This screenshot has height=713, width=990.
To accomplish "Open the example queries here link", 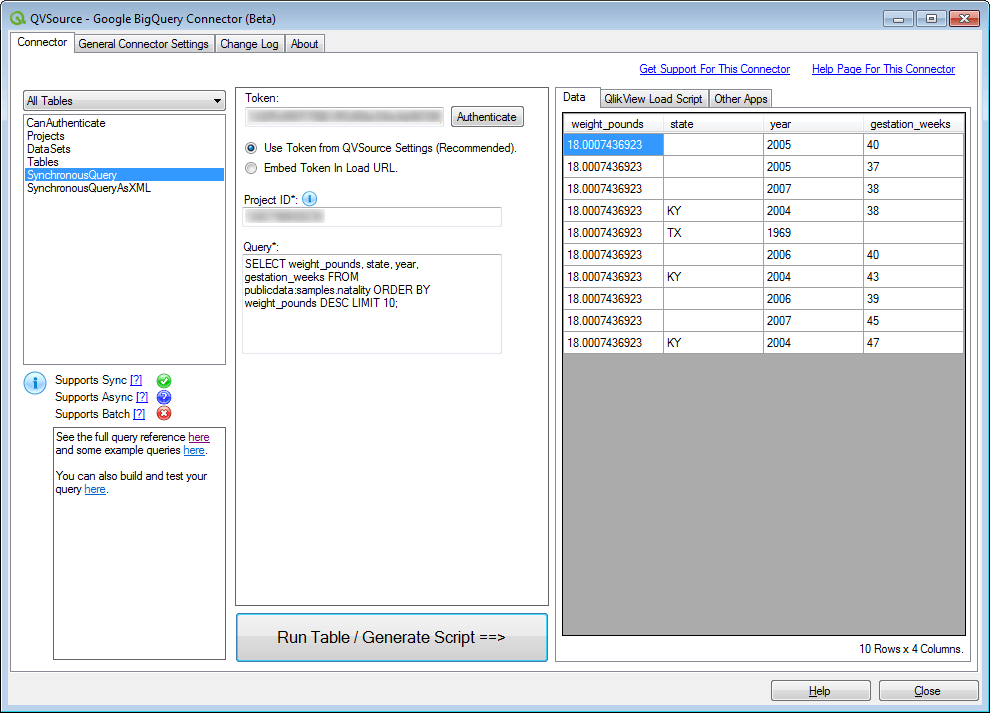I will pos(194,450).
